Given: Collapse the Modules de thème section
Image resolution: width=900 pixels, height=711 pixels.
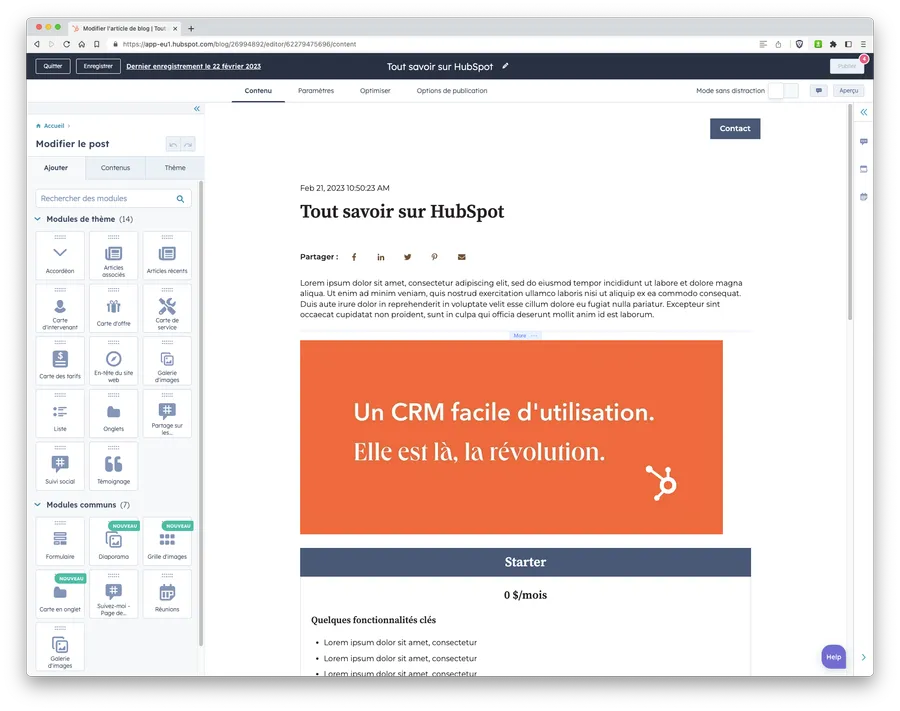Looking at the screenshot, I should click(38, 219).
